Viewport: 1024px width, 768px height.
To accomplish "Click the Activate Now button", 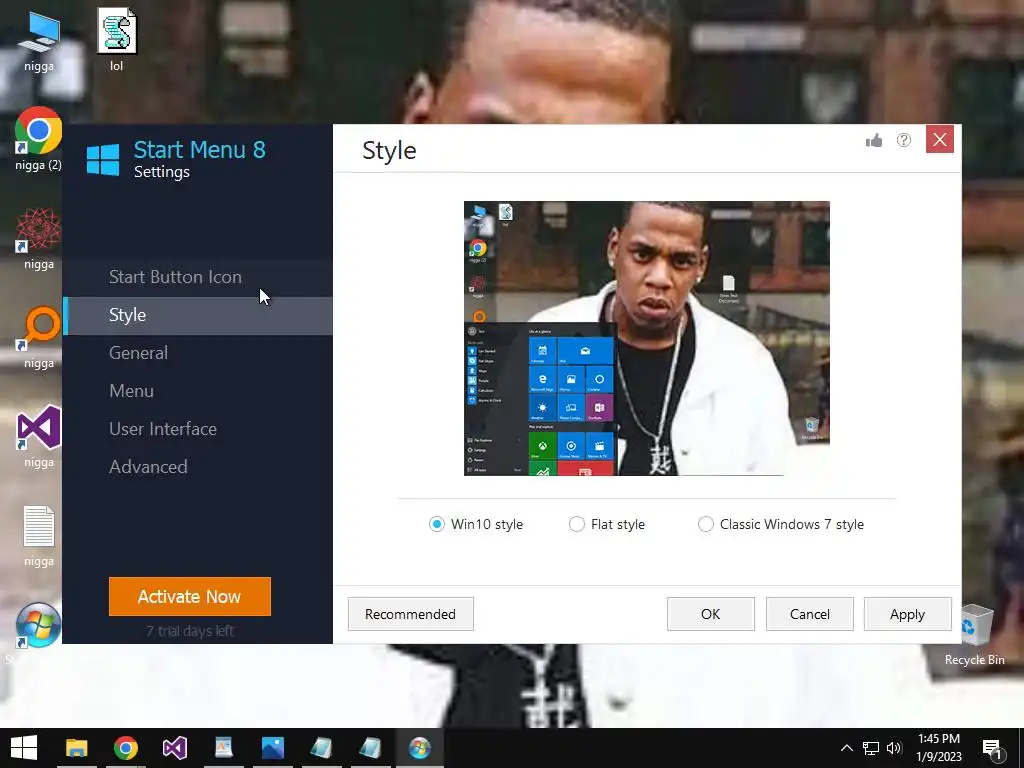I will pyautogui.click(x=189, y=596).
